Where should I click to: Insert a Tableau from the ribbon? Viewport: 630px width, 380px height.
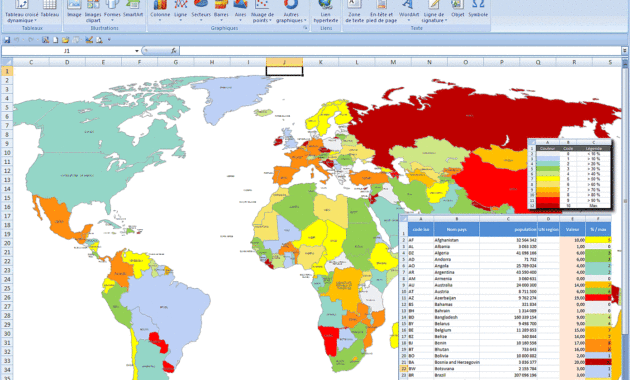tap(50, 10)
